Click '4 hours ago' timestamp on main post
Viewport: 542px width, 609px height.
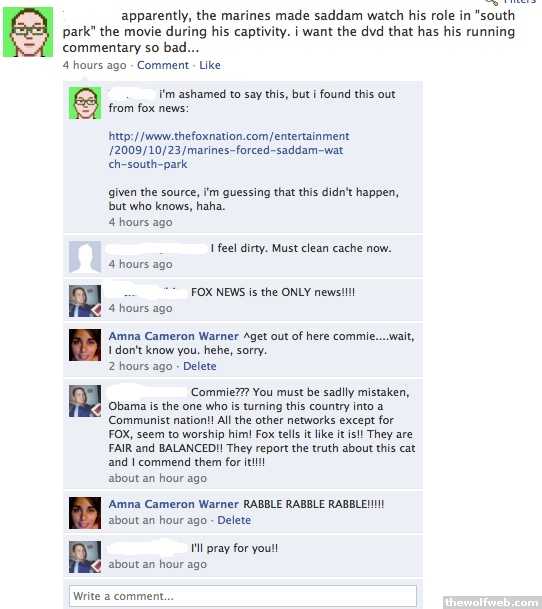pyautogui.click(x=94, y=65)
